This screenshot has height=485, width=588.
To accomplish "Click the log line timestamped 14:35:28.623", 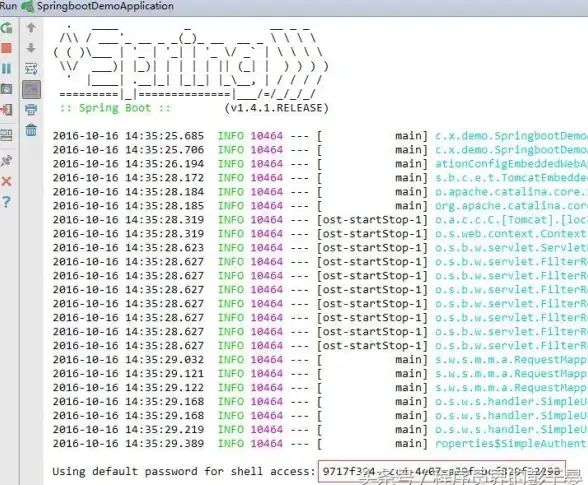I will (x=320, y=248).
